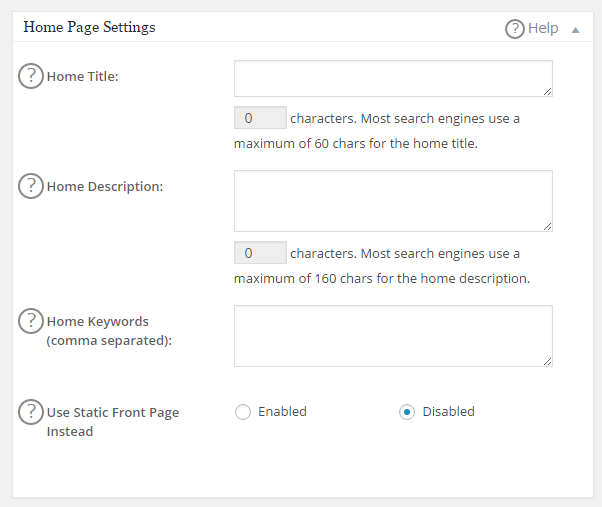Focus the Home Title text box
Viewport: 602px width, 507px height.
(x=392, y=78)
